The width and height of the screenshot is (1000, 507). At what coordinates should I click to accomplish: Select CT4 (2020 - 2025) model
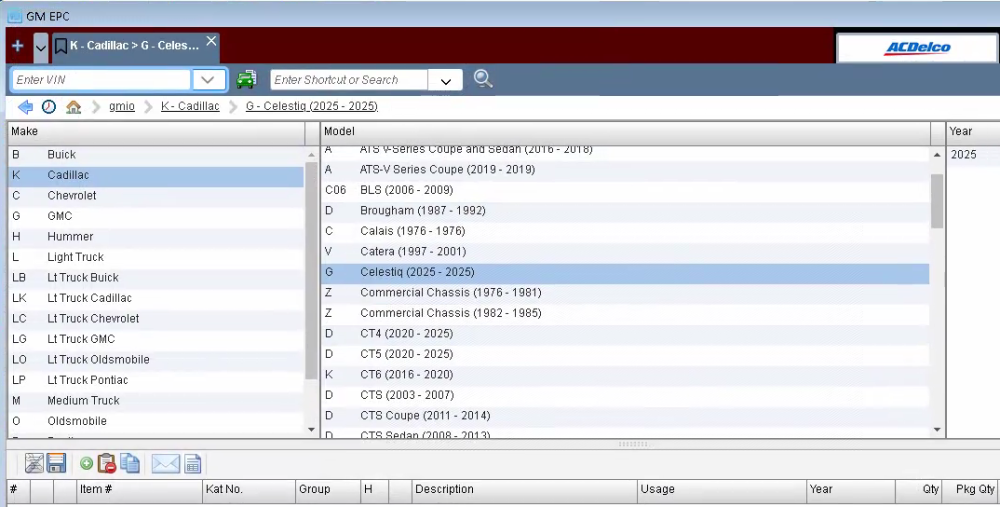pyautogui.click(x=625, y=334)
